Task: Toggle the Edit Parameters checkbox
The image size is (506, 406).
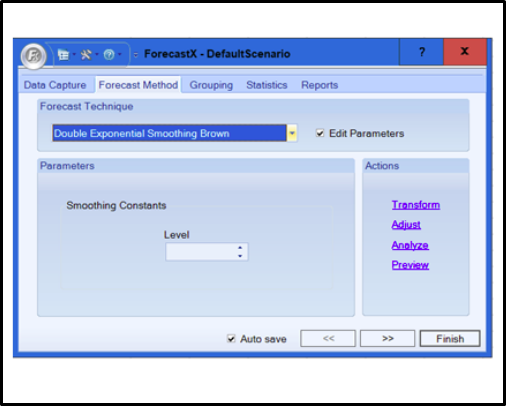Action: coord(320,133)
